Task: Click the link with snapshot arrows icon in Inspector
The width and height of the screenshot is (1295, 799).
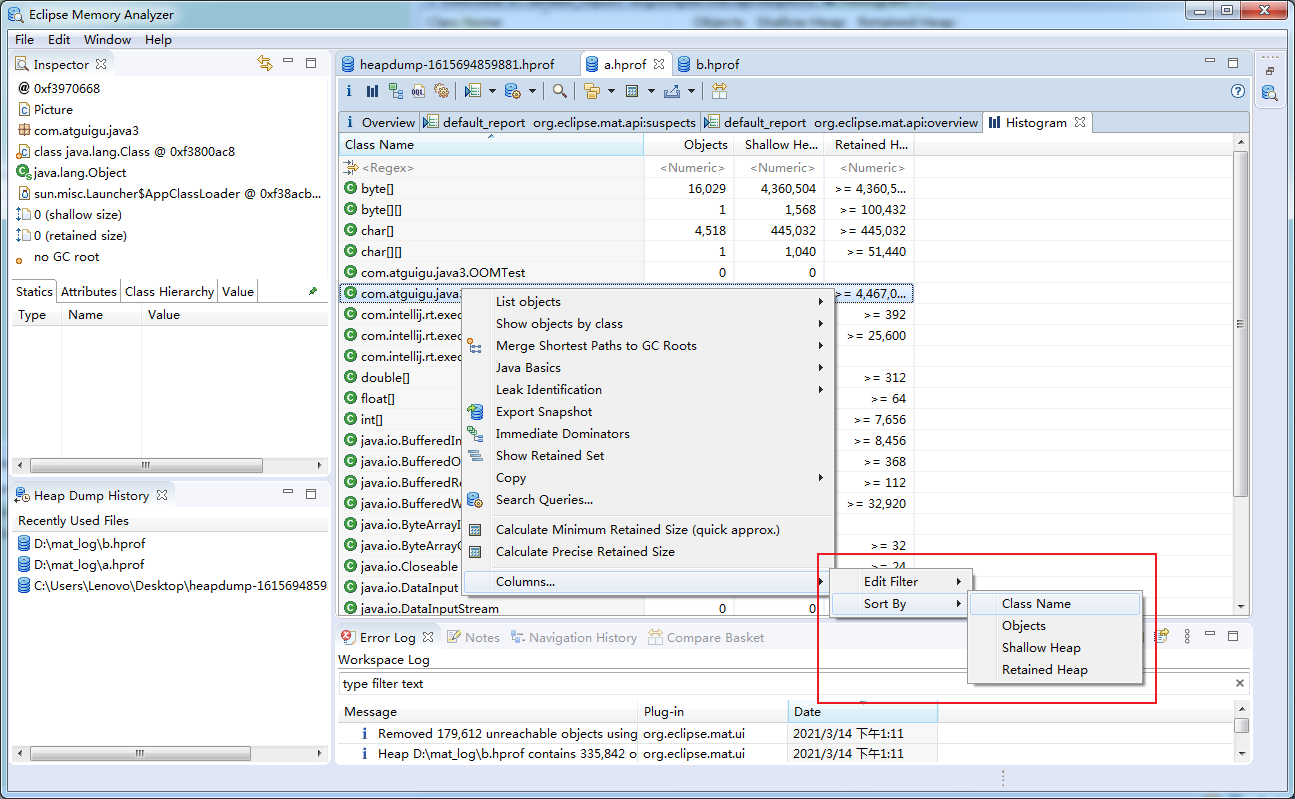Action: point(265,63)
